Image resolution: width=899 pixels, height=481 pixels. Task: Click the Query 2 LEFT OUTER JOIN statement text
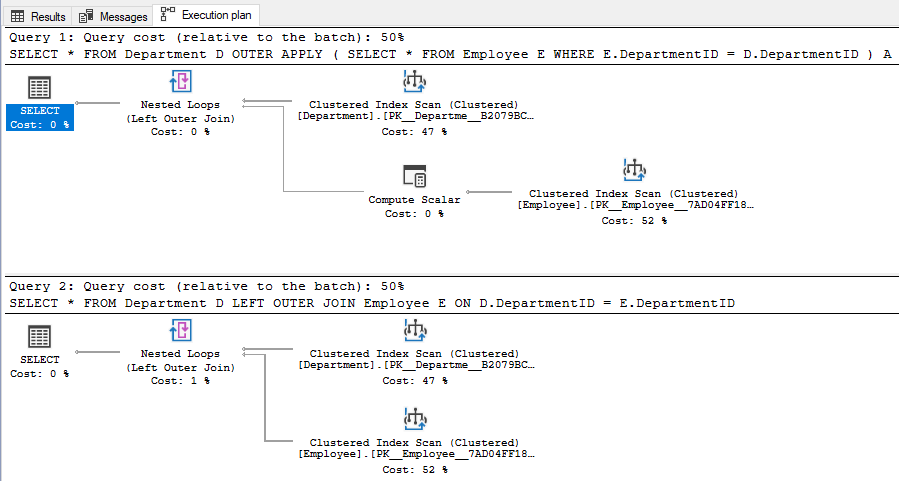pos(372,303)
